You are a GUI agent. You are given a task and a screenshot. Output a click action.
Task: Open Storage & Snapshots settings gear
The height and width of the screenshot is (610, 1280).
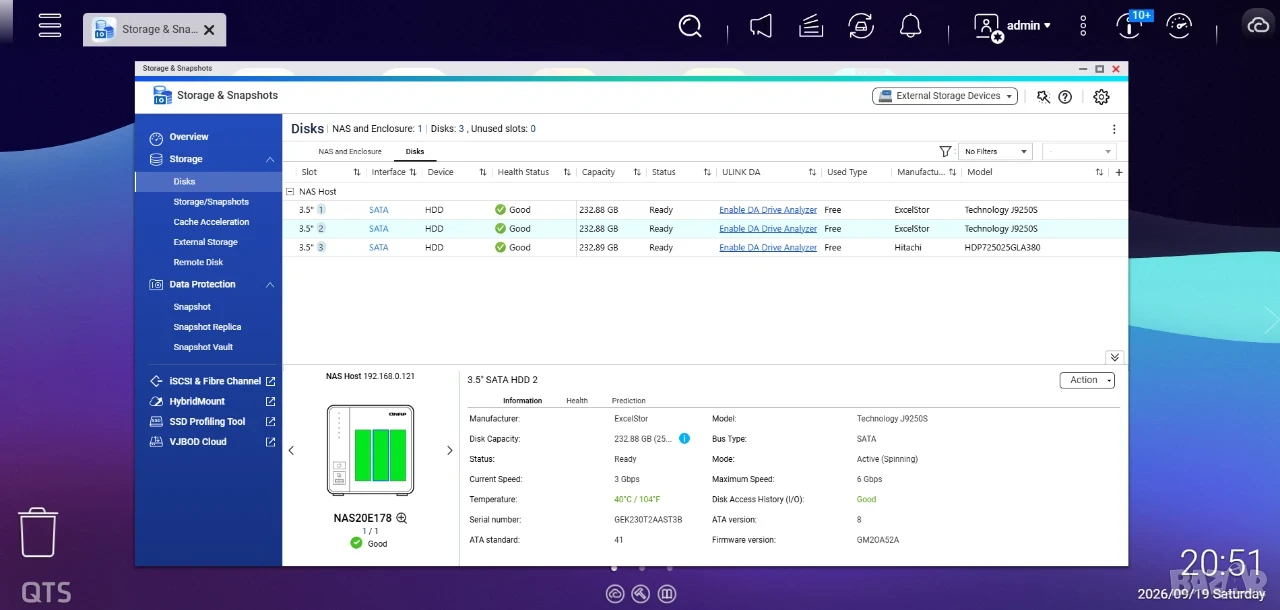pyautogui.click(x=1101, y=97)
